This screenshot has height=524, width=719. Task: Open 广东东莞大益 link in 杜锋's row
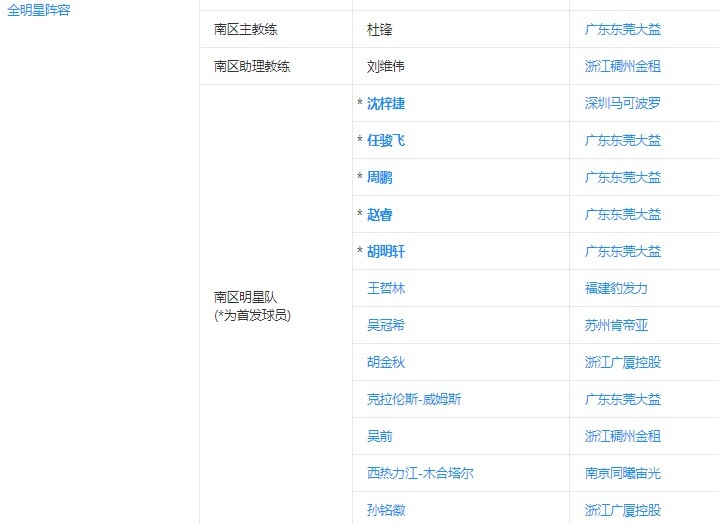tap(622, 29)
